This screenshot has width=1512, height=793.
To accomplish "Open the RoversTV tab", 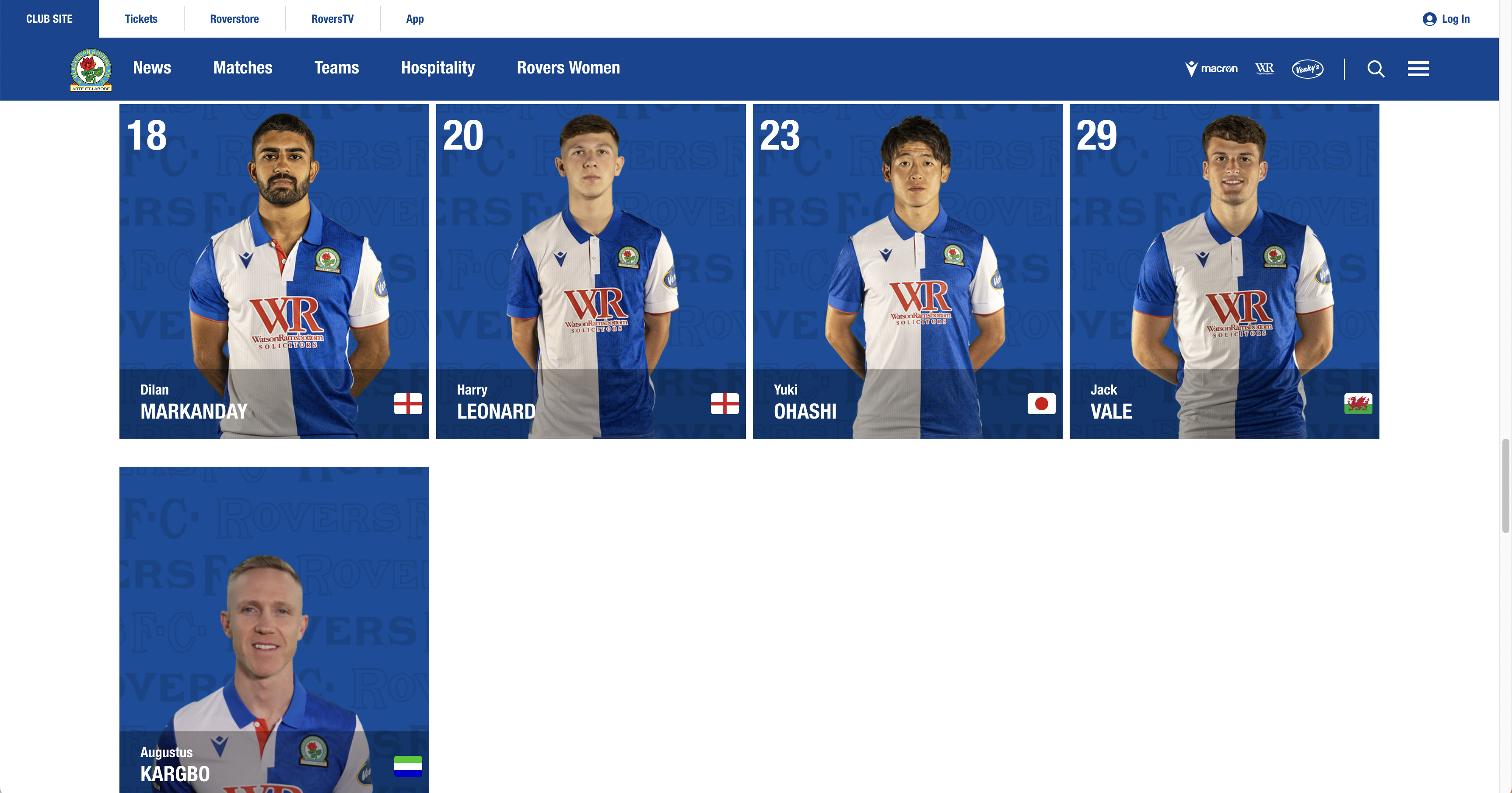I will (332, 19).
